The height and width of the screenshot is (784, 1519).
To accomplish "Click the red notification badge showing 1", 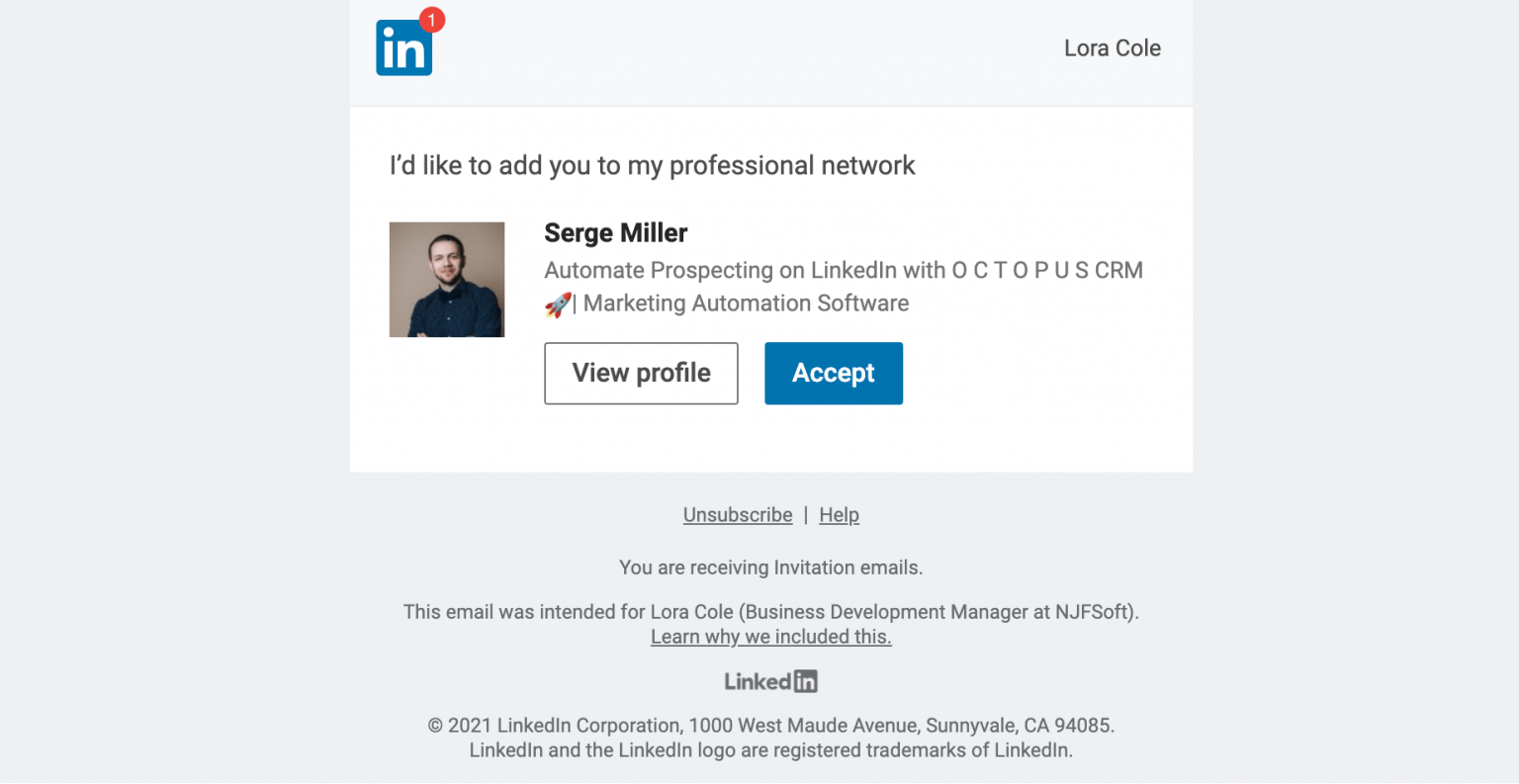I will (432, 19).
